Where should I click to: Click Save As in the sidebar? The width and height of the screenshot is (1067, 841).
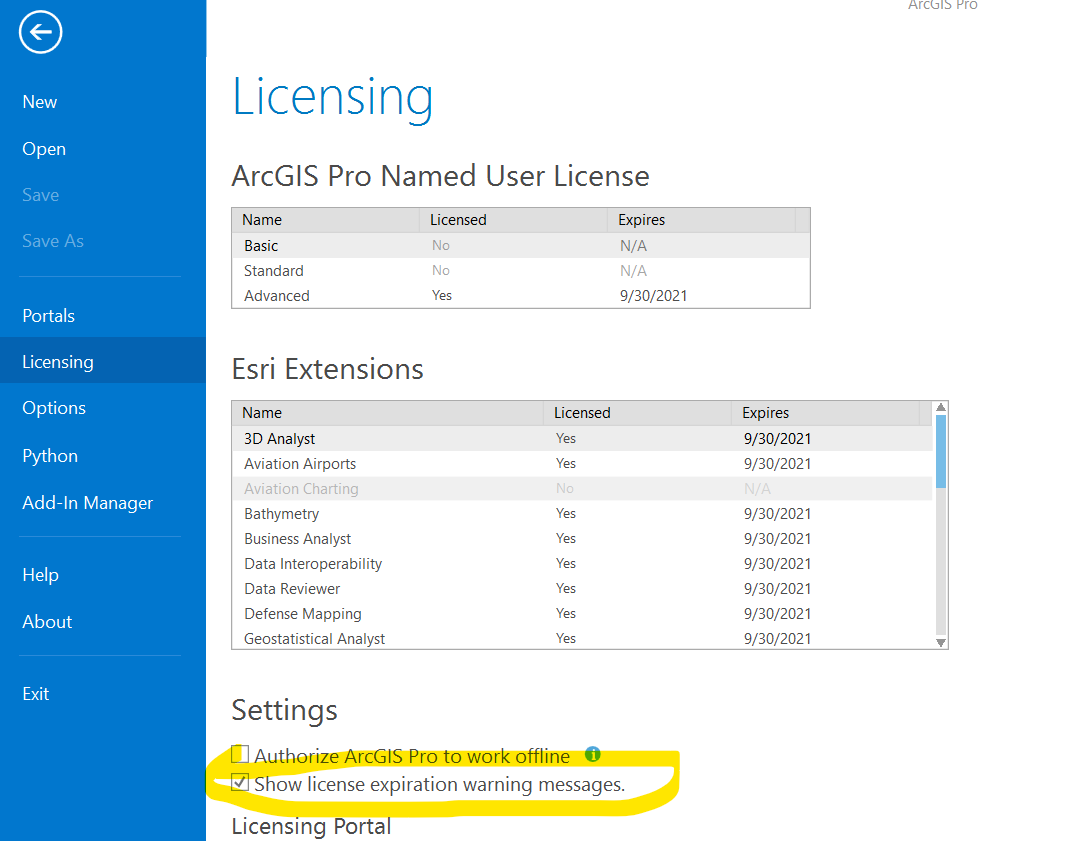pyautogui.click(x=54, y=240)
